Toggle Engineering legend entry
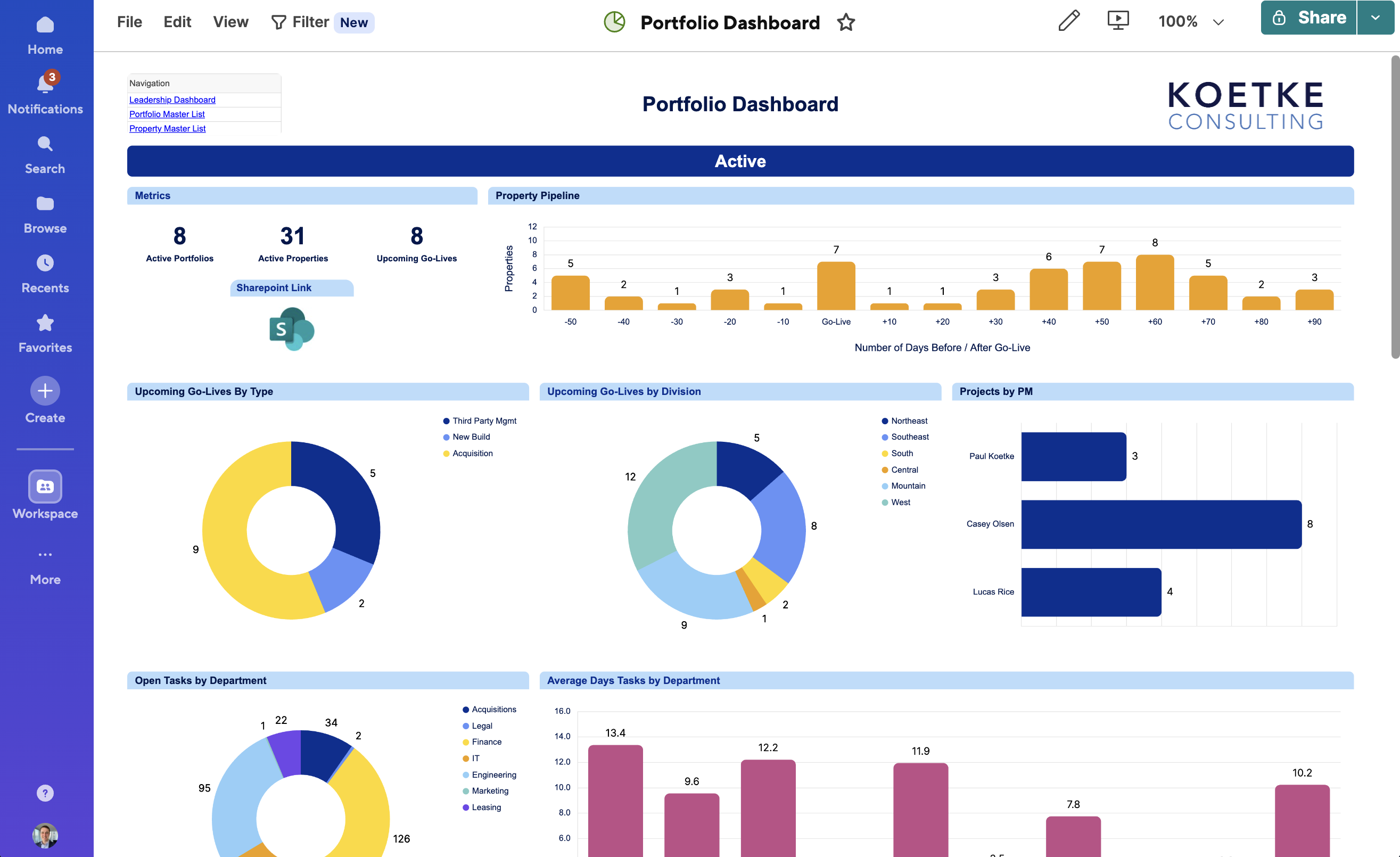The height and width of the screenshot is (857, 1400). click(x=489, y=774)
